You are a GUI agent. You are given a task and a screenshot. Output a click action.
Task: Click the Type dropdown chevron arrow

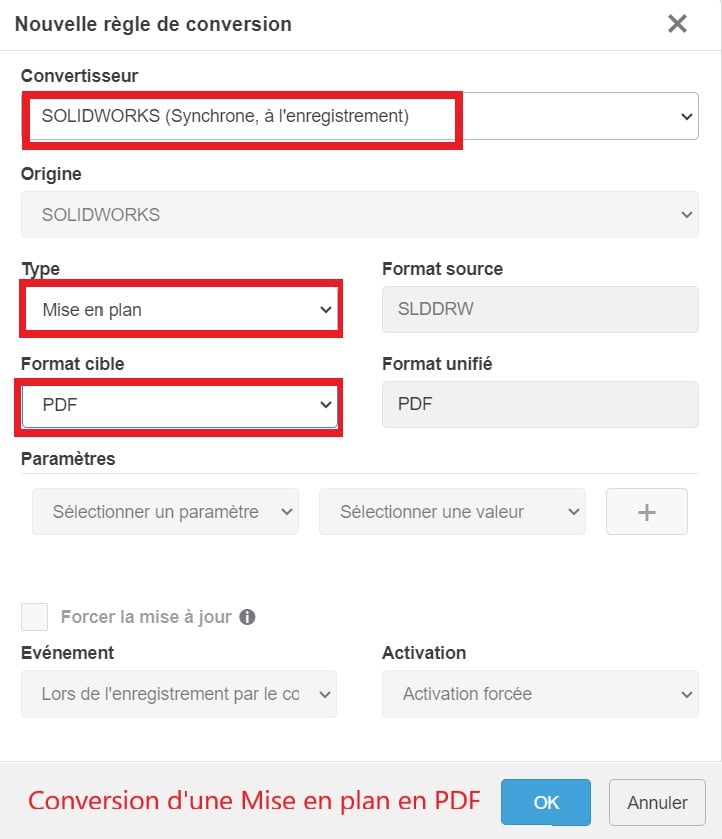point(326,310)
